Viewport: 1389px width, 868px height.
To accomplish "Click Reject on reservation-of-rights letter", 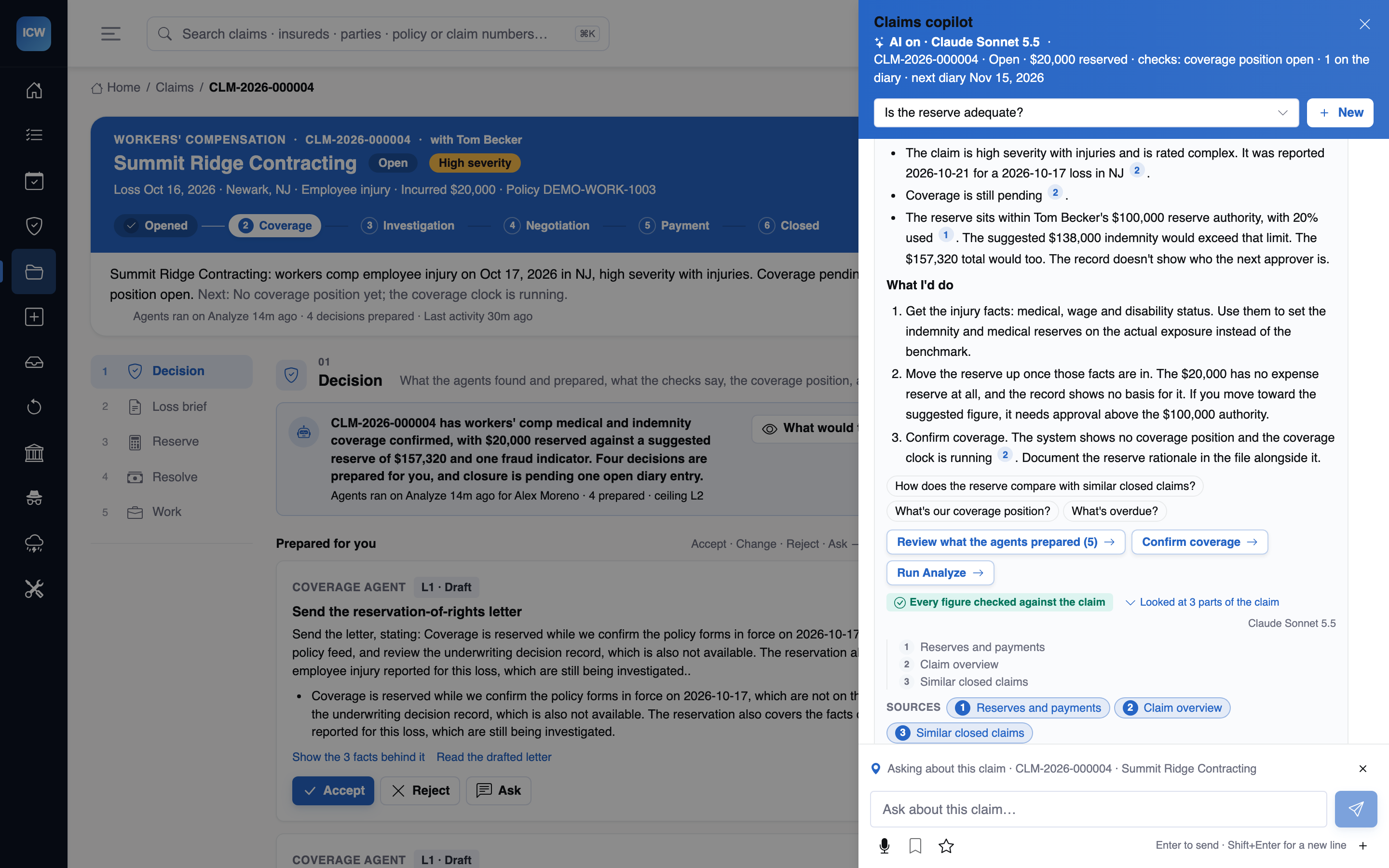I will [x=420, y=790].
